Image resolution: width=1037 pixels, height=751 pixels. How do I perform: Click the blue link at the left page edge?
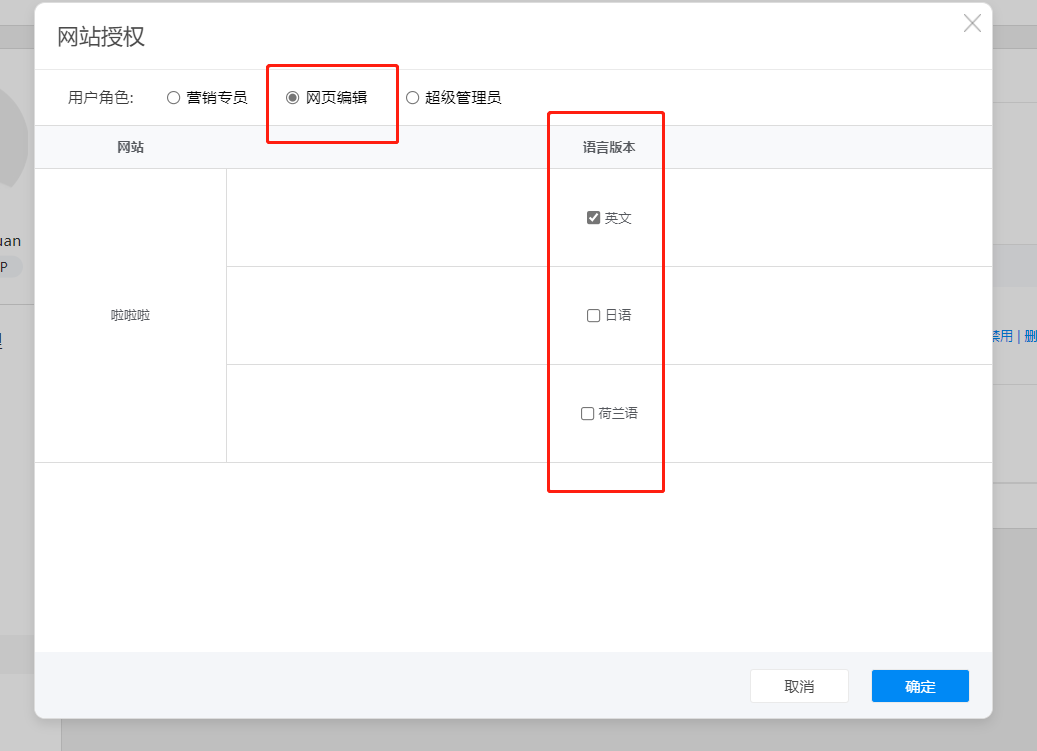pos(3,338)
